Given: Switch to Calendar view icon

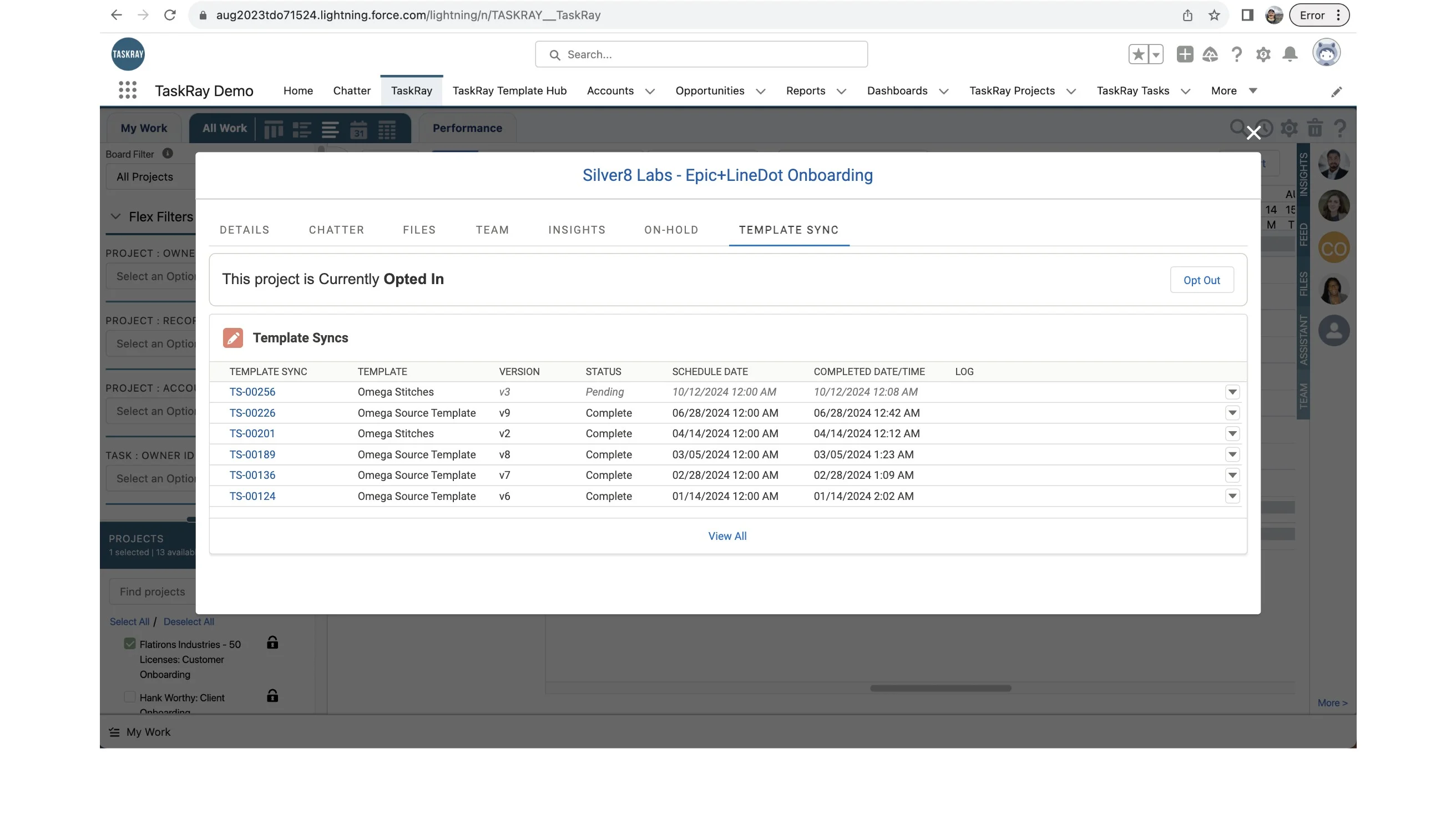Looking at the screenshot, I should (358, 129).
